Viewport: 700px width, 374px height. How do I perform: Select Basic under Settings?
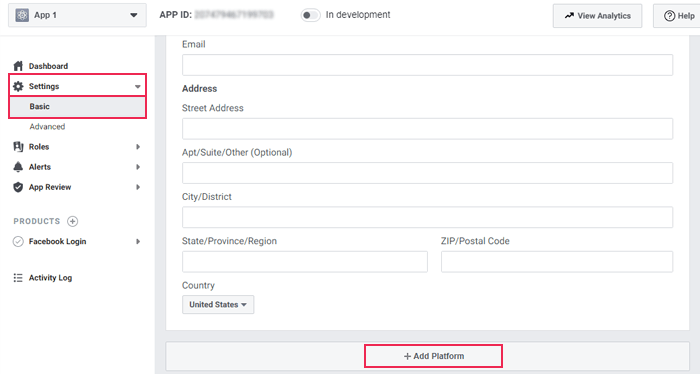pos(77,107)
